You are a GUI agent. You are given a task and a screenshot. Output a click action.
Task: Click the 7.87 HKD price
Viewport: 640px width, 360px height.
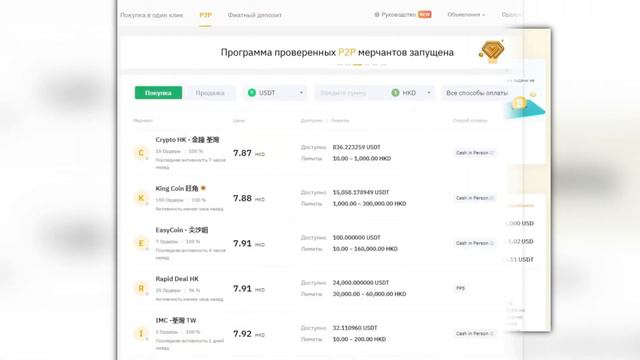pyautogui.click(x=249, y=153)
